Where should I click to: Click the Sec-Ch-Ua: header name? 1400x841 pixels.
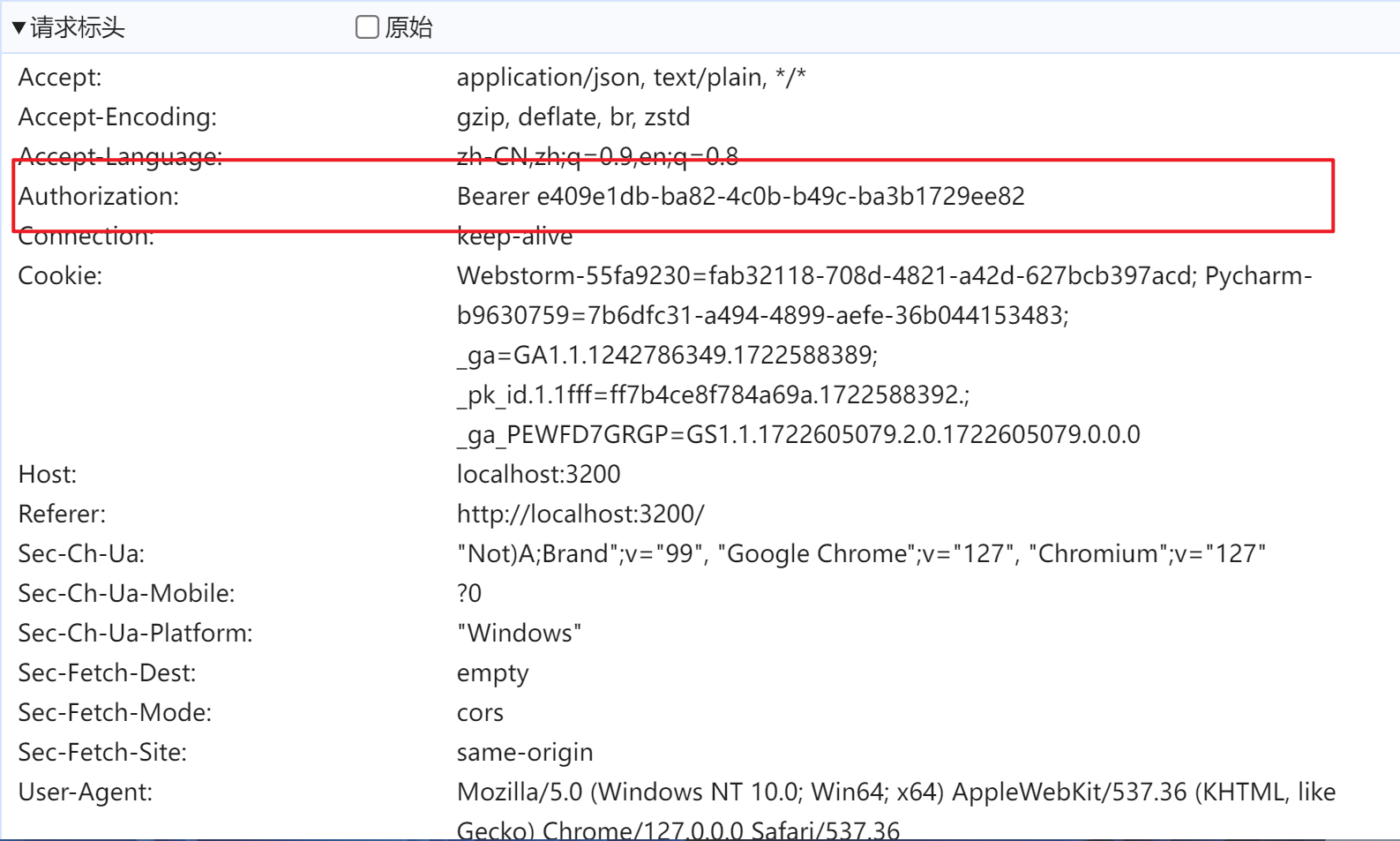81,554
